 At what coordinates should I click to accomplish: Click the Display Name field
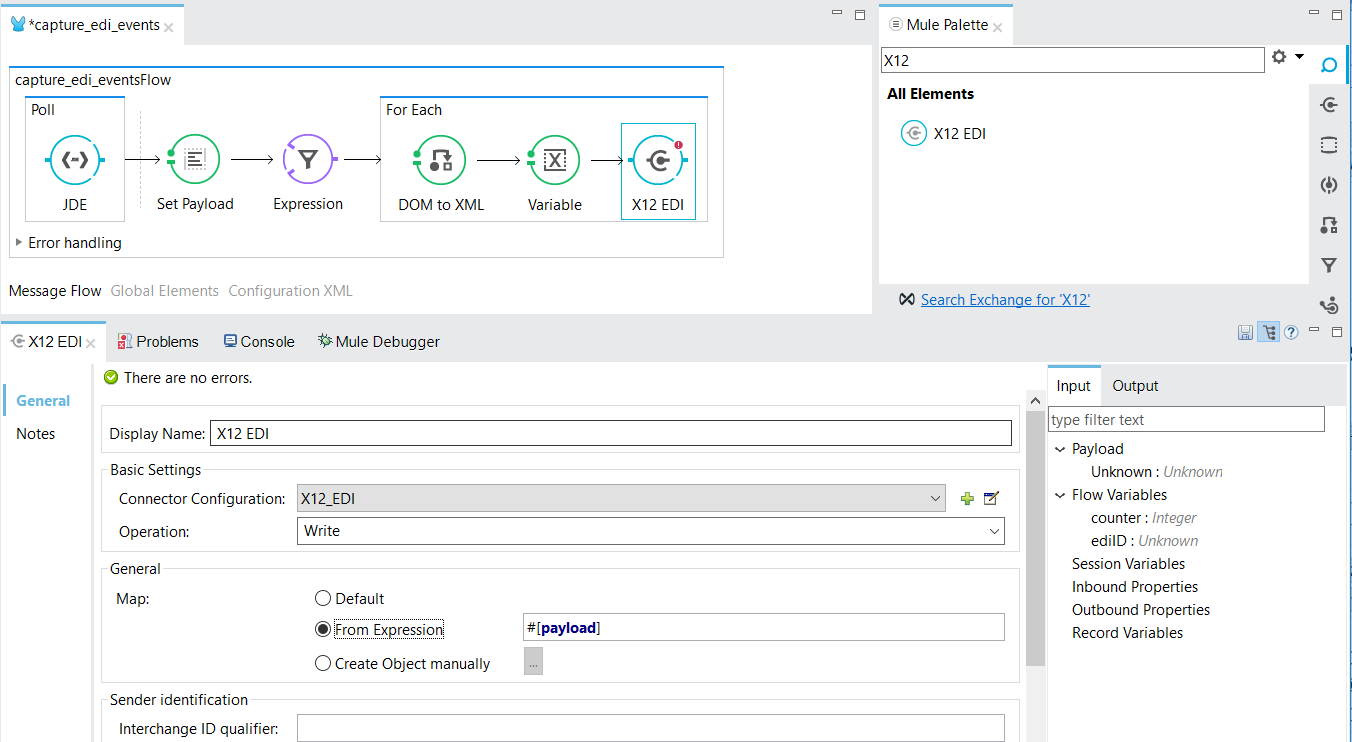[x=611, y=433]
